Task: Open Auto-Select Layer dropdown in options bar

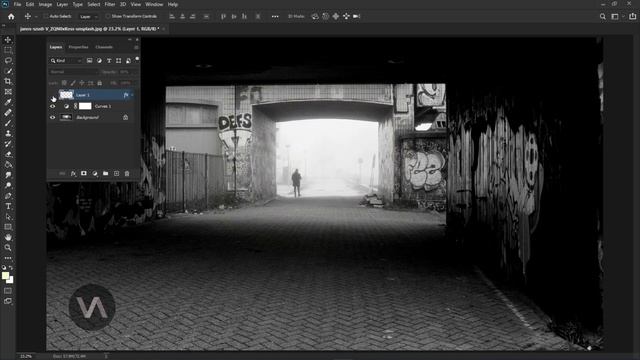Action: pyautogui.click(x=89, y=17)
